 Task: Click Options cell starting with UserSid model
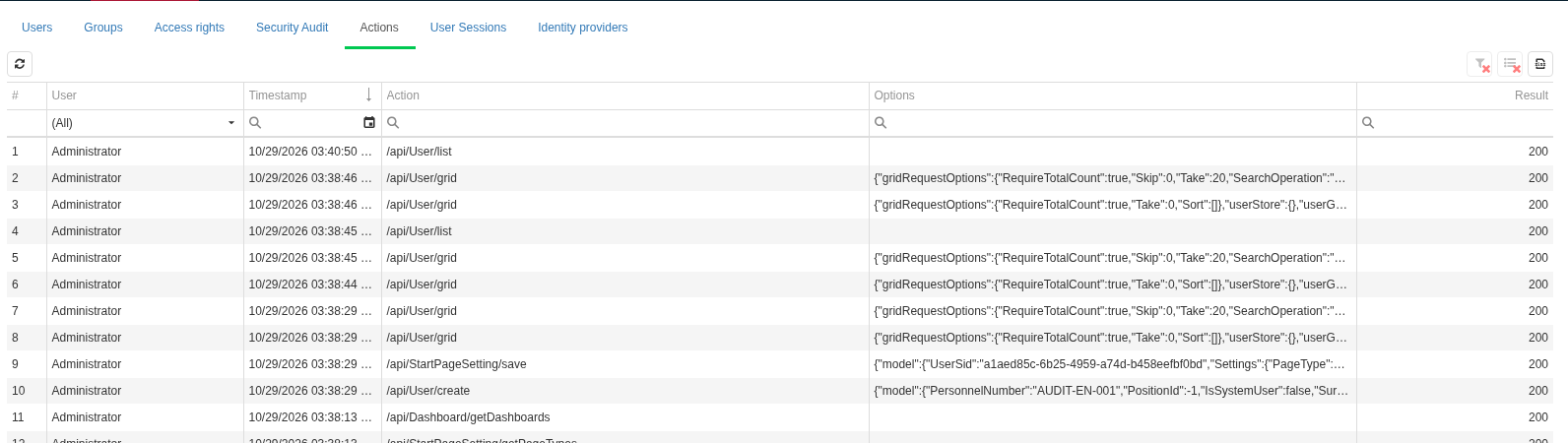[1112, 364]
